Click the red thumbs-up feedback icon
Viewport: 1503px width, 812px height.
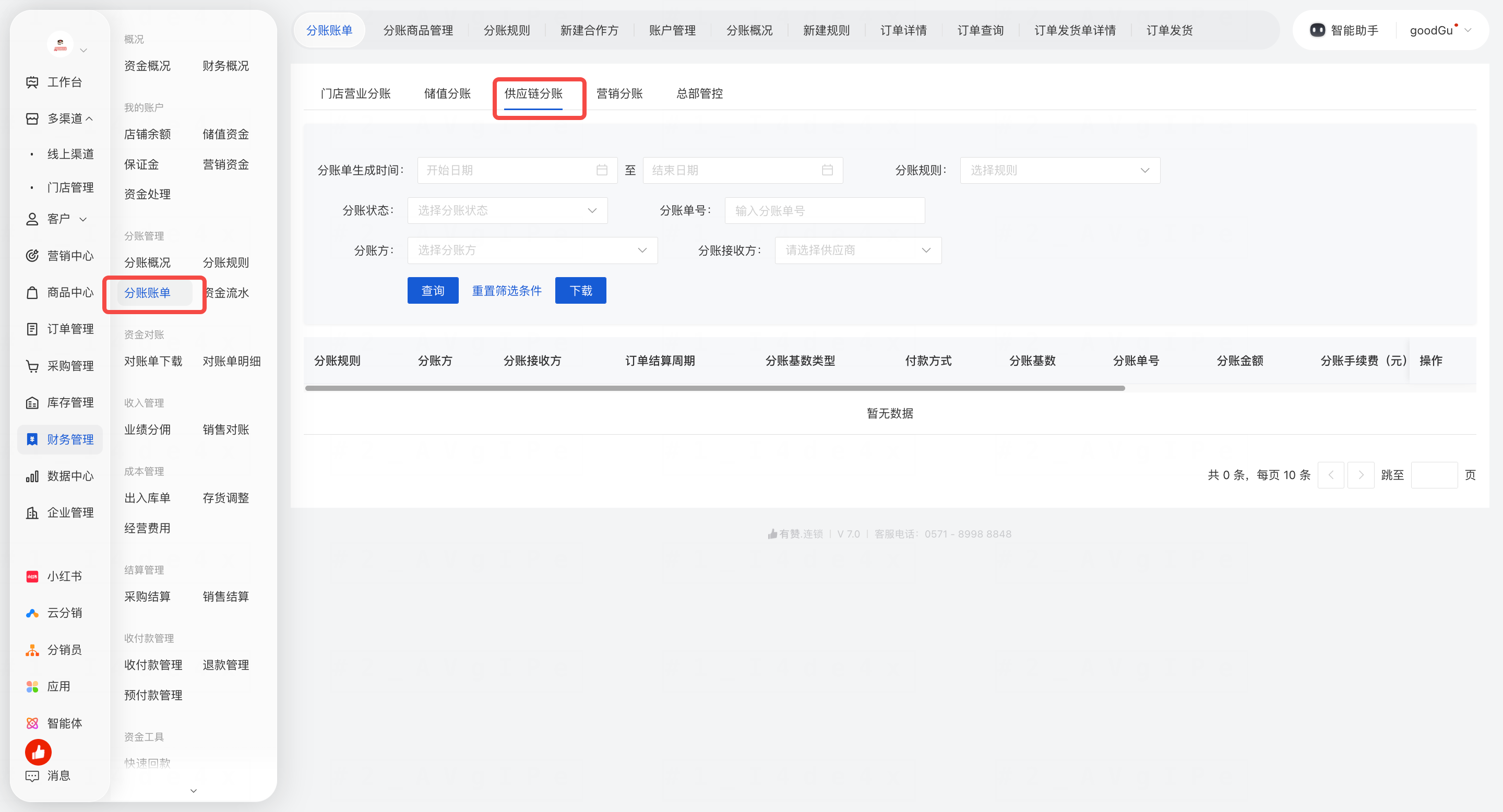38,753
